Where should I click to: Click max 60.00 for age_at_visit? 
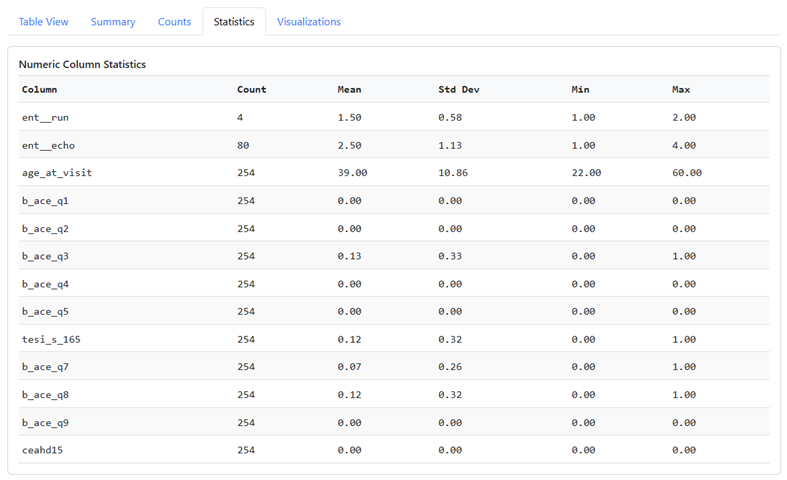[687, 173]
